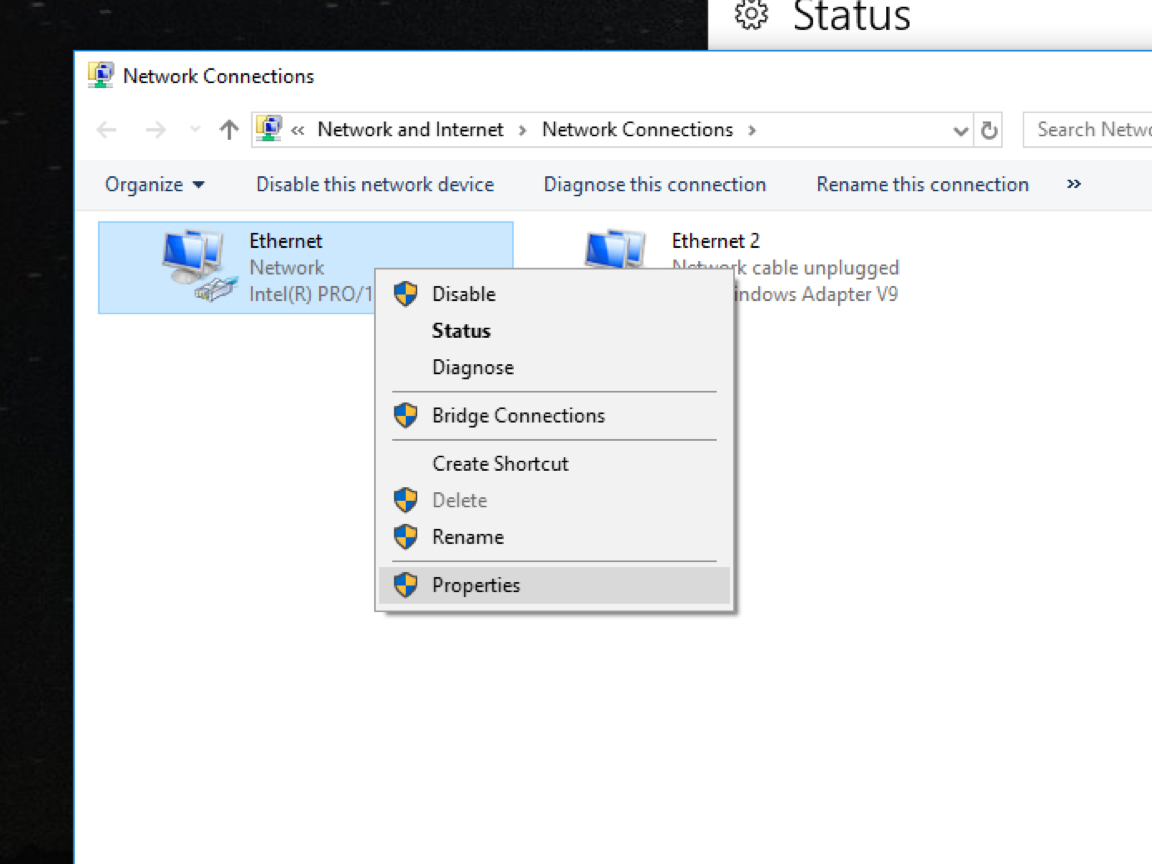
Task: Select Bridge Connections menu entry
Action: coord(554,416)
